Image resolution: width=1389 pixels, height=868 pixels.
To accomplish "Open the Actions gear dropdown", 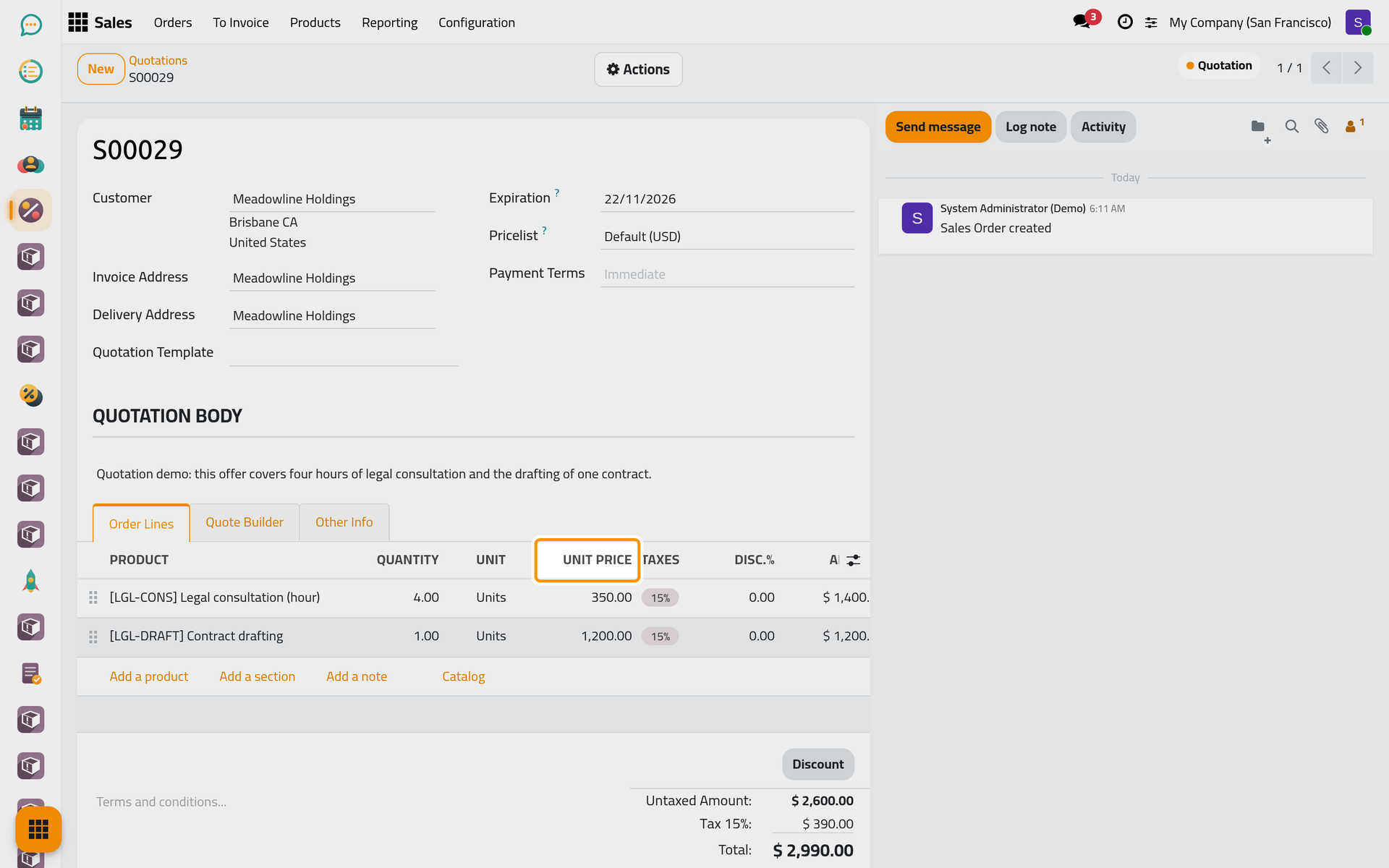I will pyautogui.click(x=638, y=69).
